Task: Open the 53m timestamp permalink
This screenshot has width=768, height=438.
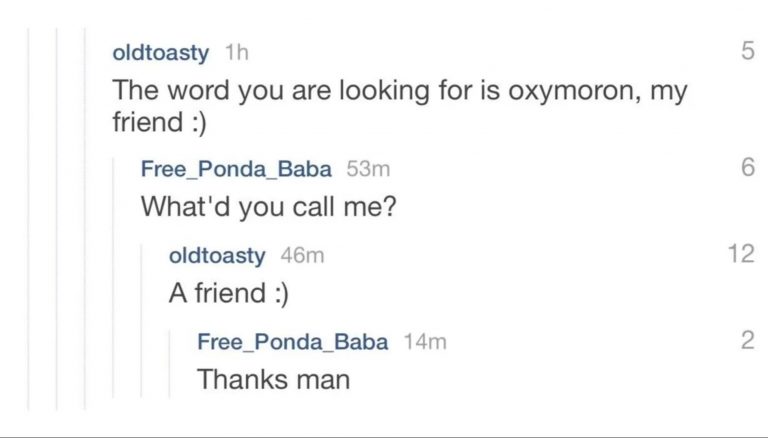Action: coord(368,168)
